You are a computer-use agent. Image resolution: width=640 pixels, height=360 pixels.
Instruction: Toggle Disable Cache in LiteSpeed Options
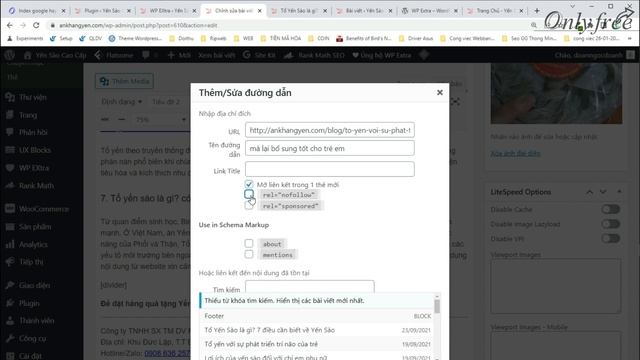pyautogui.click(x=611, y=209)
